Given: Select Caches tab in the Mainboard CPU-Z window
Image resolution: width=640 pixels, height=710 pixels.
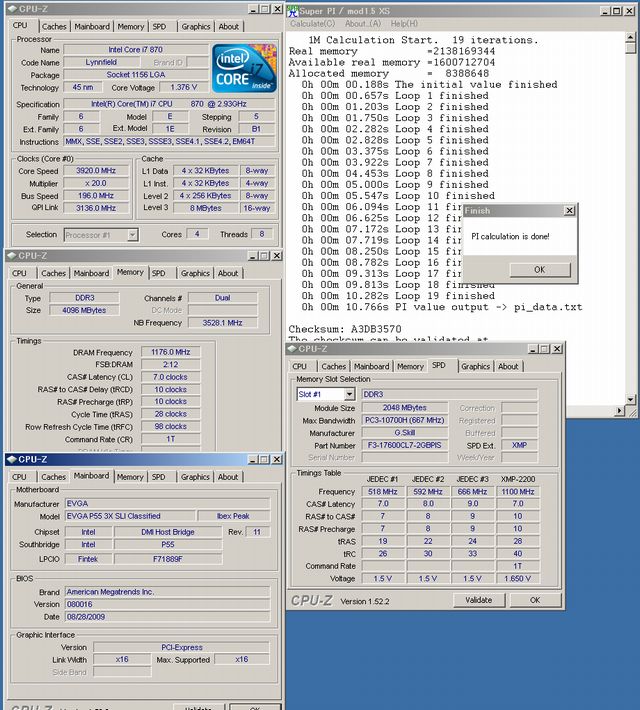Looking at the screenshot, I should (53, 477).
